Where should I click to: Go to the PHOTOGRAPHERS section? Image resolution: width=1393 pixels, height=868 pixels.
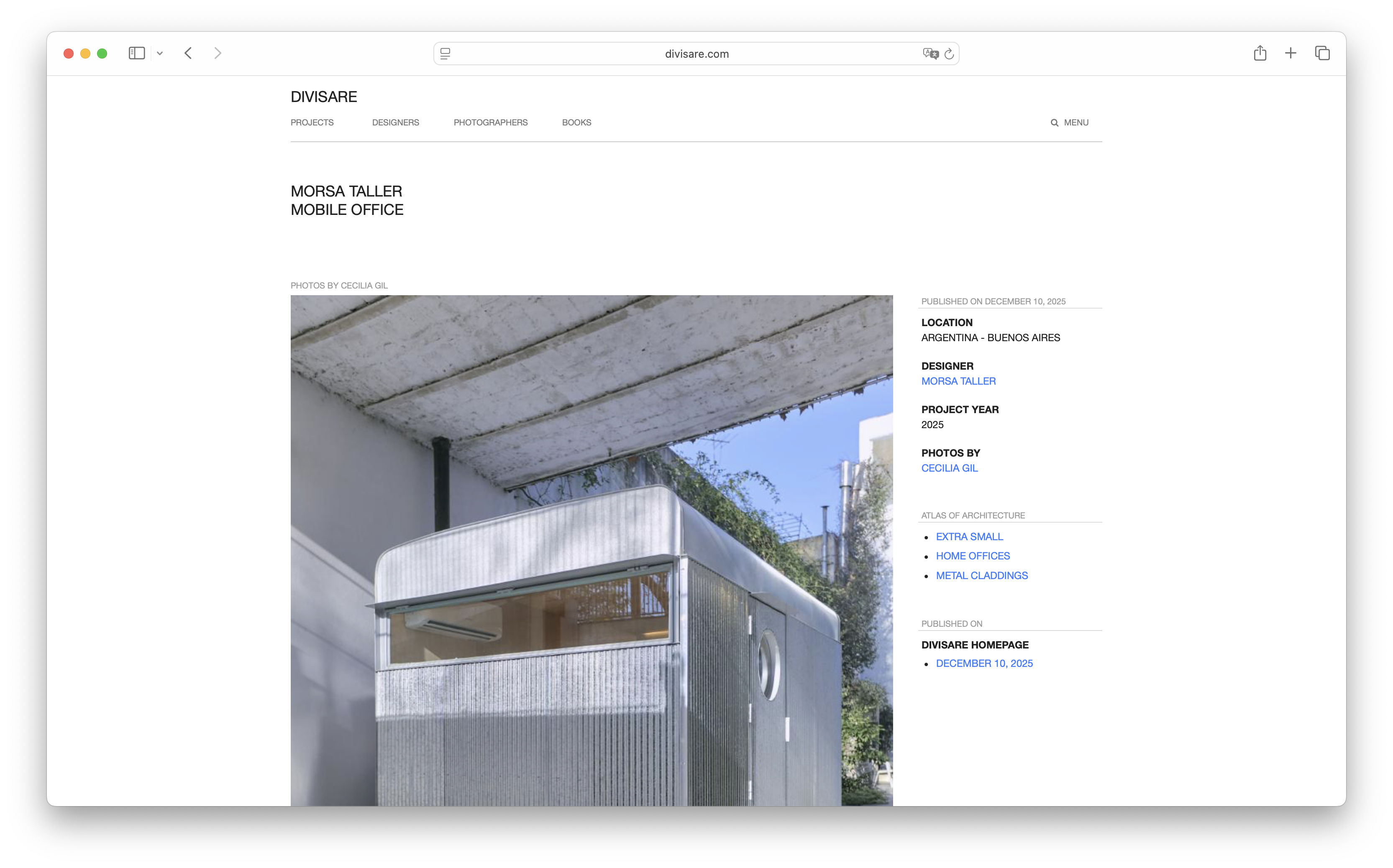[x=490, y=122]
